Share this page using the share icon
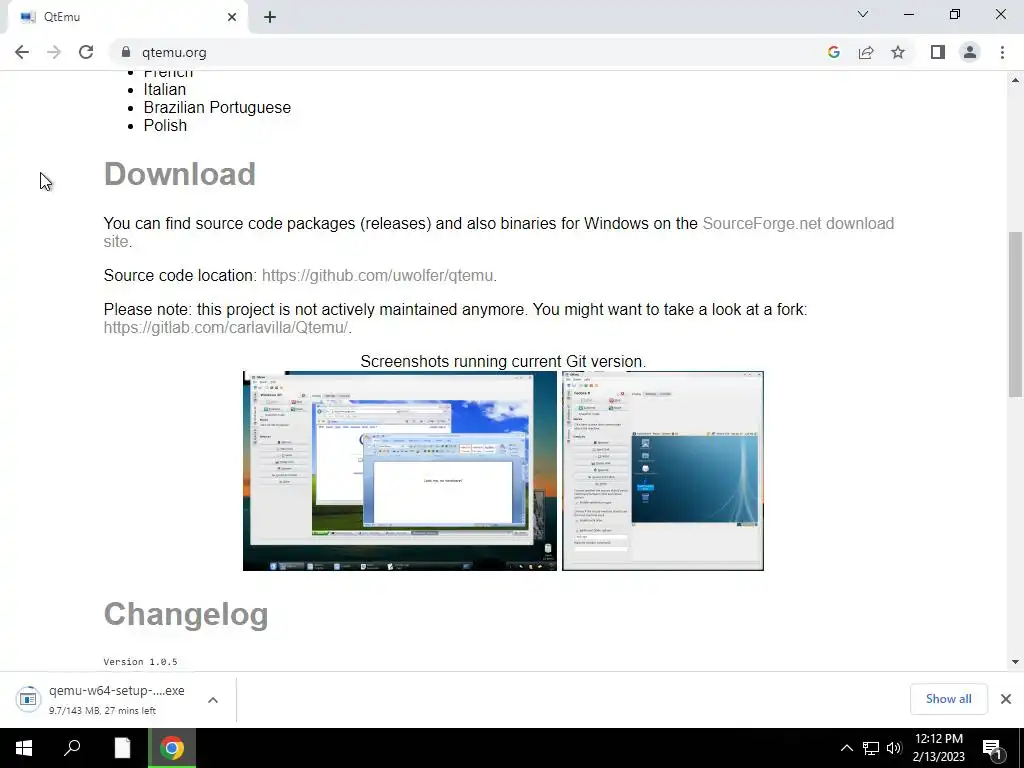This screenshot has height=768, width=1024. pos(866,52)
